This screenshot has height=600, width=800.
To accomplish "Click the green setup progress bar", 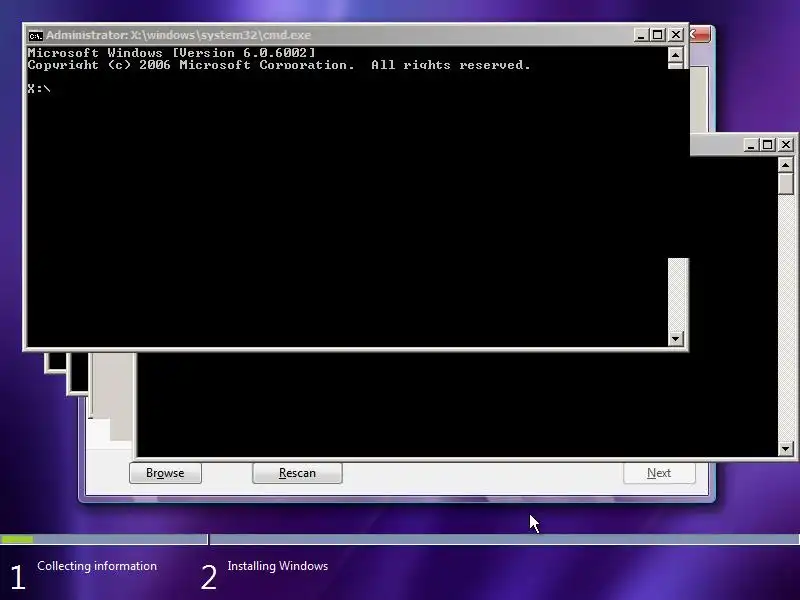I will click(17, 539).
